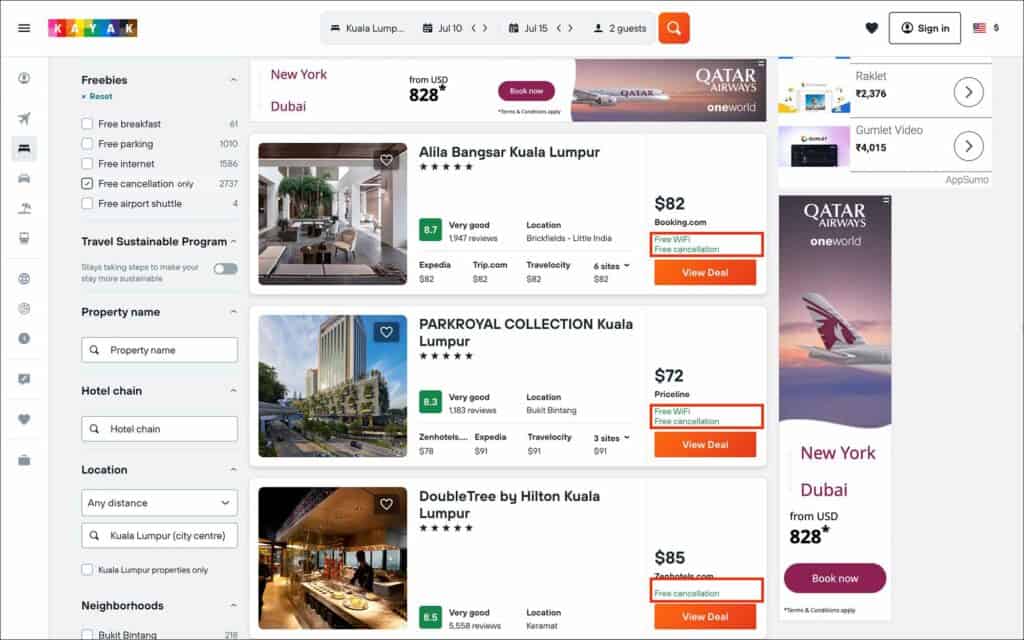
Task: Select Stays bed icon in sidebar
Action: [24, 149]
